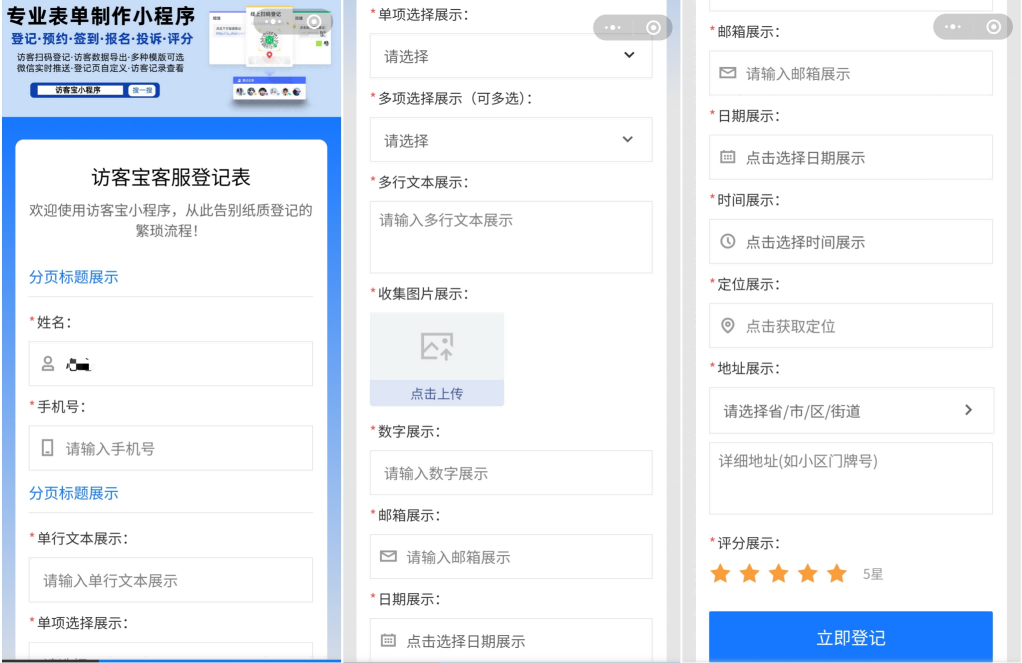Click the image placeholder icon under 收集图片展示

437,346
